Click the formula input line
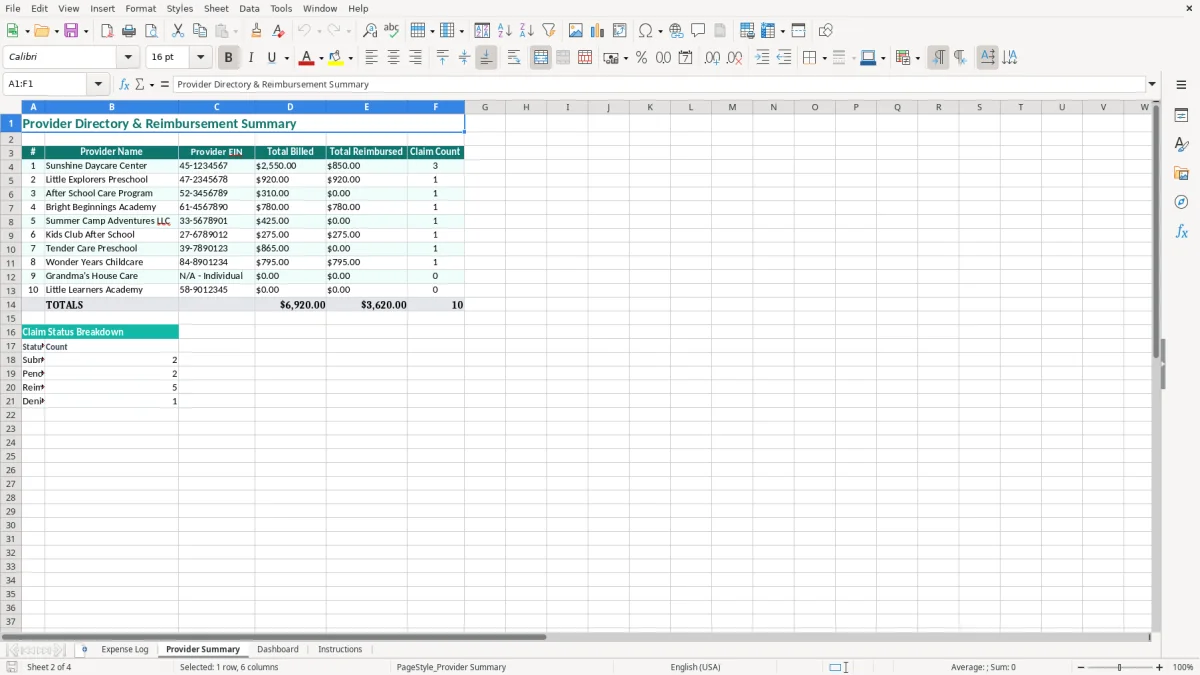The height and width of the screenshot is (675, 1200). (658, 85)
